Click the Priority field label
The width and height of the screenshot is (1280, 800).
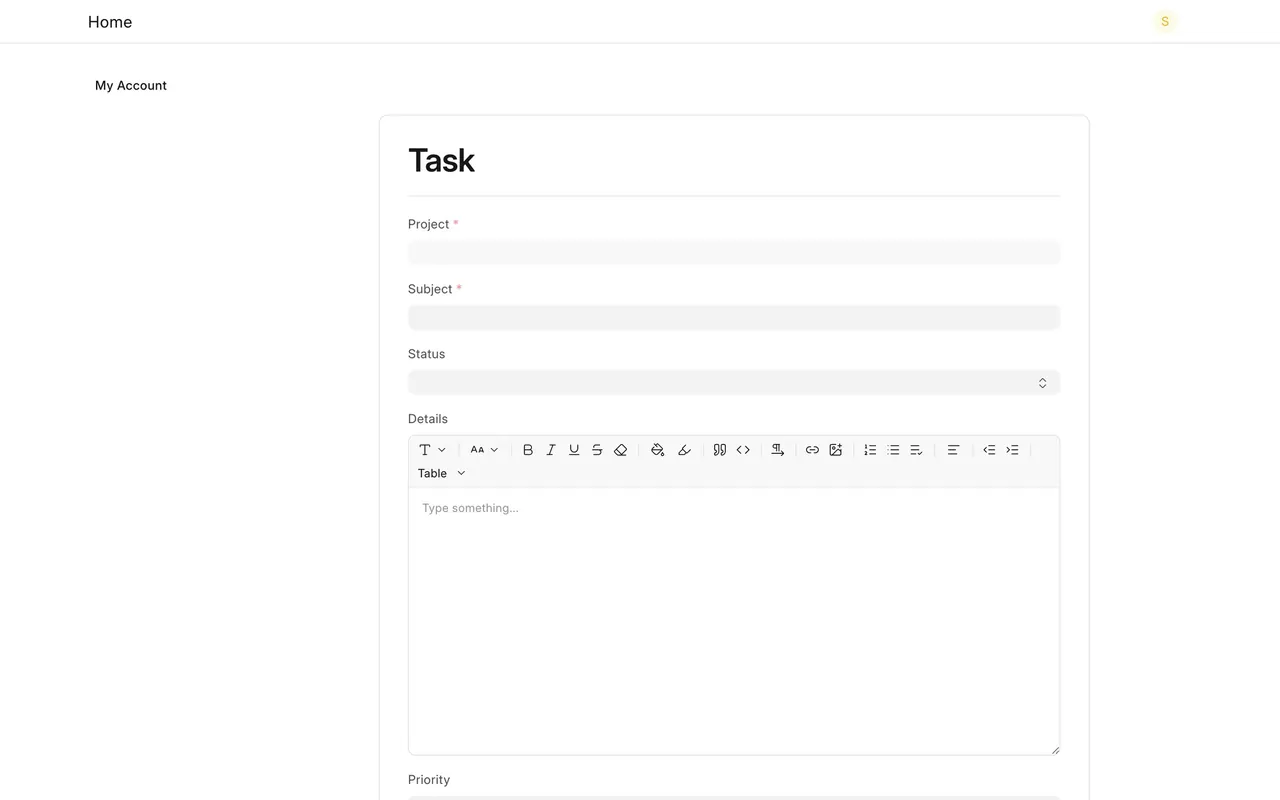tap(429, 780)
